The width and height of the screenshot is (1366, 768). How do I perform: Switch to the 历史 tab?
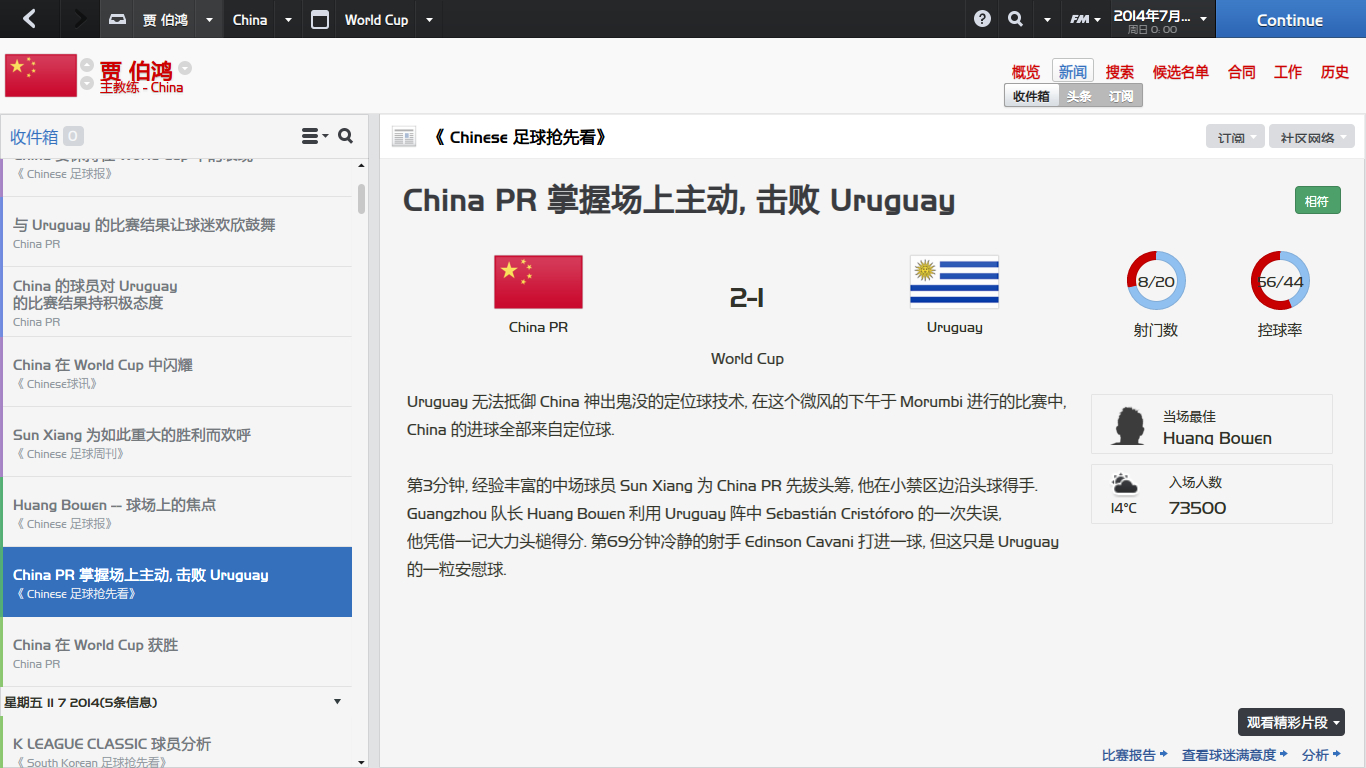tap(1335, 72)
